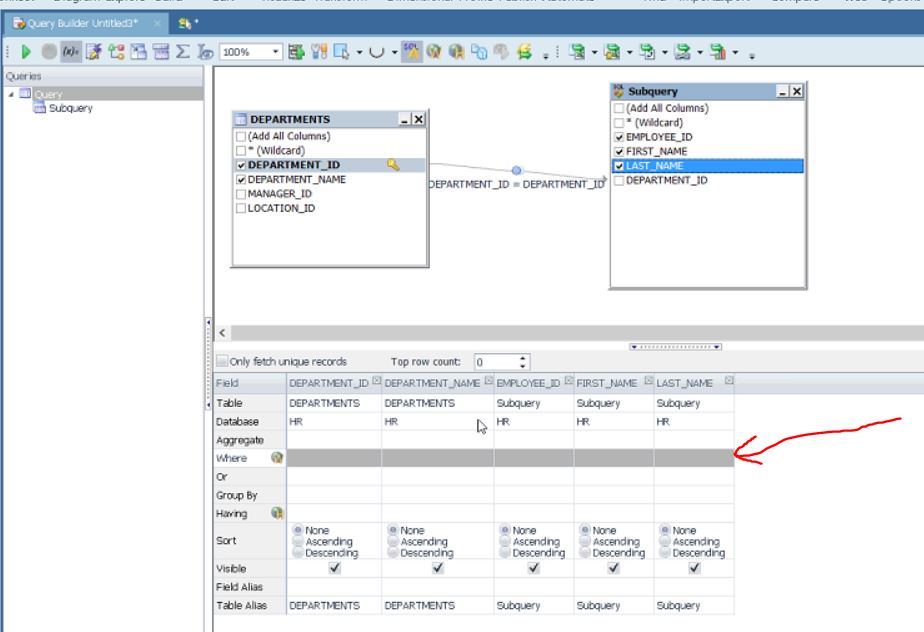Screen dimensions: 924x632
Task: Run the query with green play icon
Action: click(26, 52)
